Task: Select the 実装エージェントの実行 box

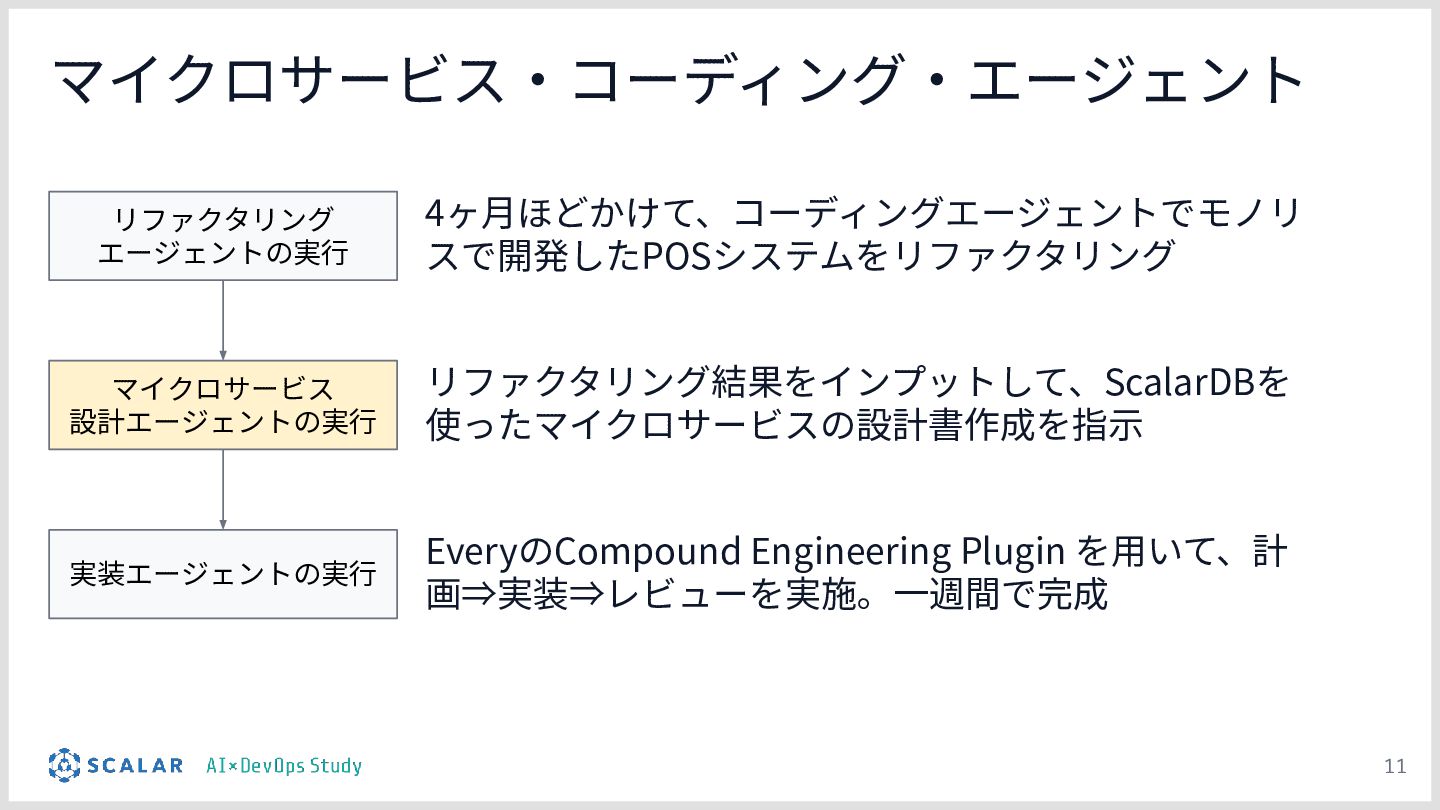Action: [x=223, y=574]
